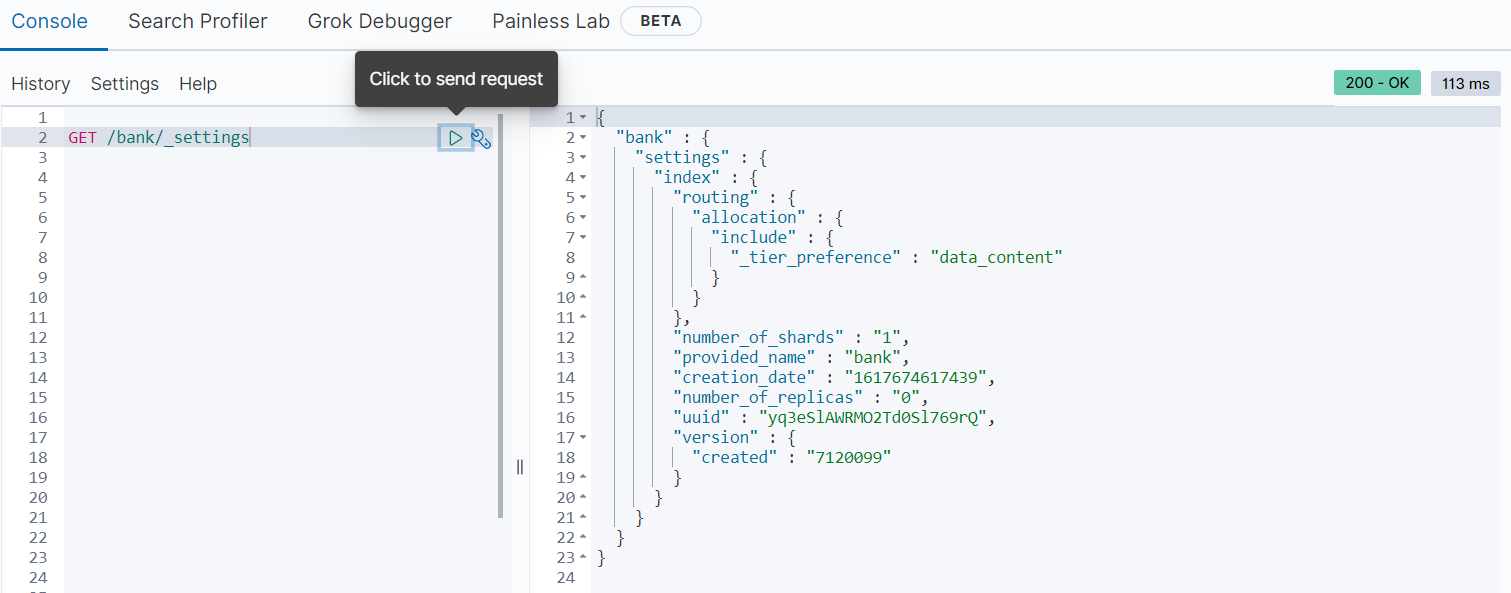The width and height of the screenshot is (1511, 593).
Task: Switch to the Search Profiler tab
Action: pos(197,21)
